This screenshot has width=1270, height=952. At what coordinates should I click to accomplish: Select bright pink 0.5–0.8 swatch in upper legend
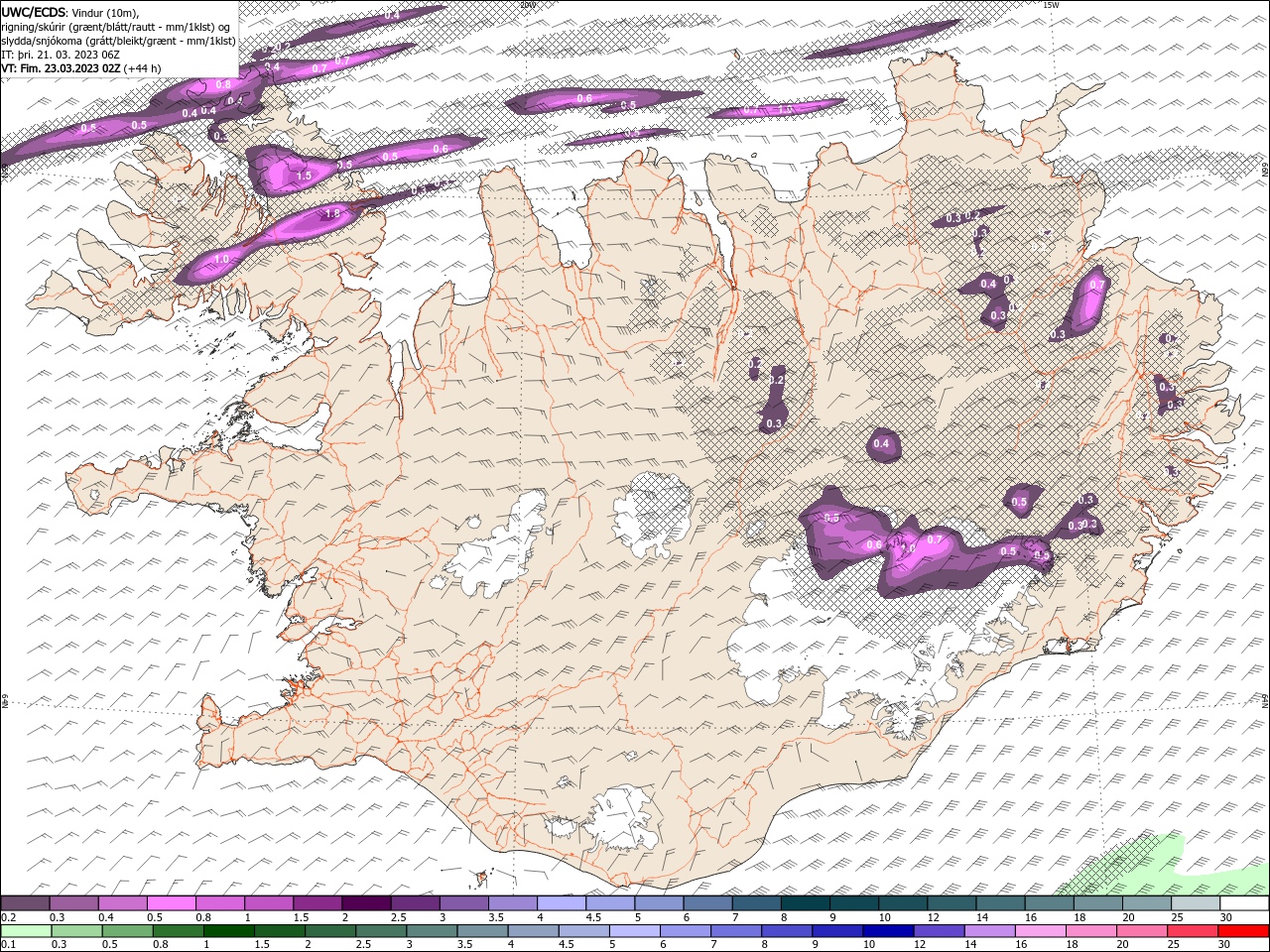point(171,902)
